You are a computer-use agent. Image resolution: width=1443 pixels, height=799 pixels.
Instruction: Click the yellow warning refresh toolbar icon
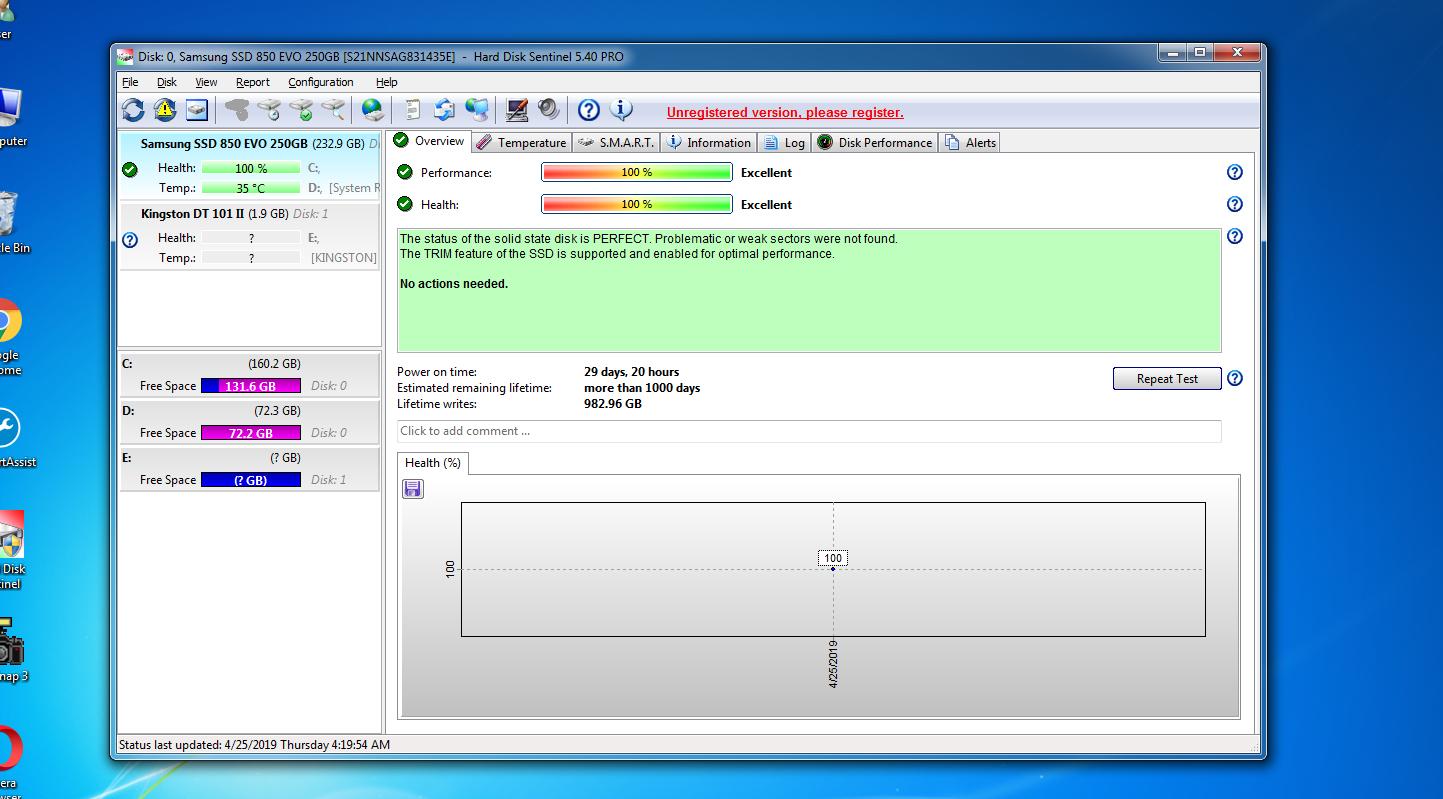pos(165,110)
